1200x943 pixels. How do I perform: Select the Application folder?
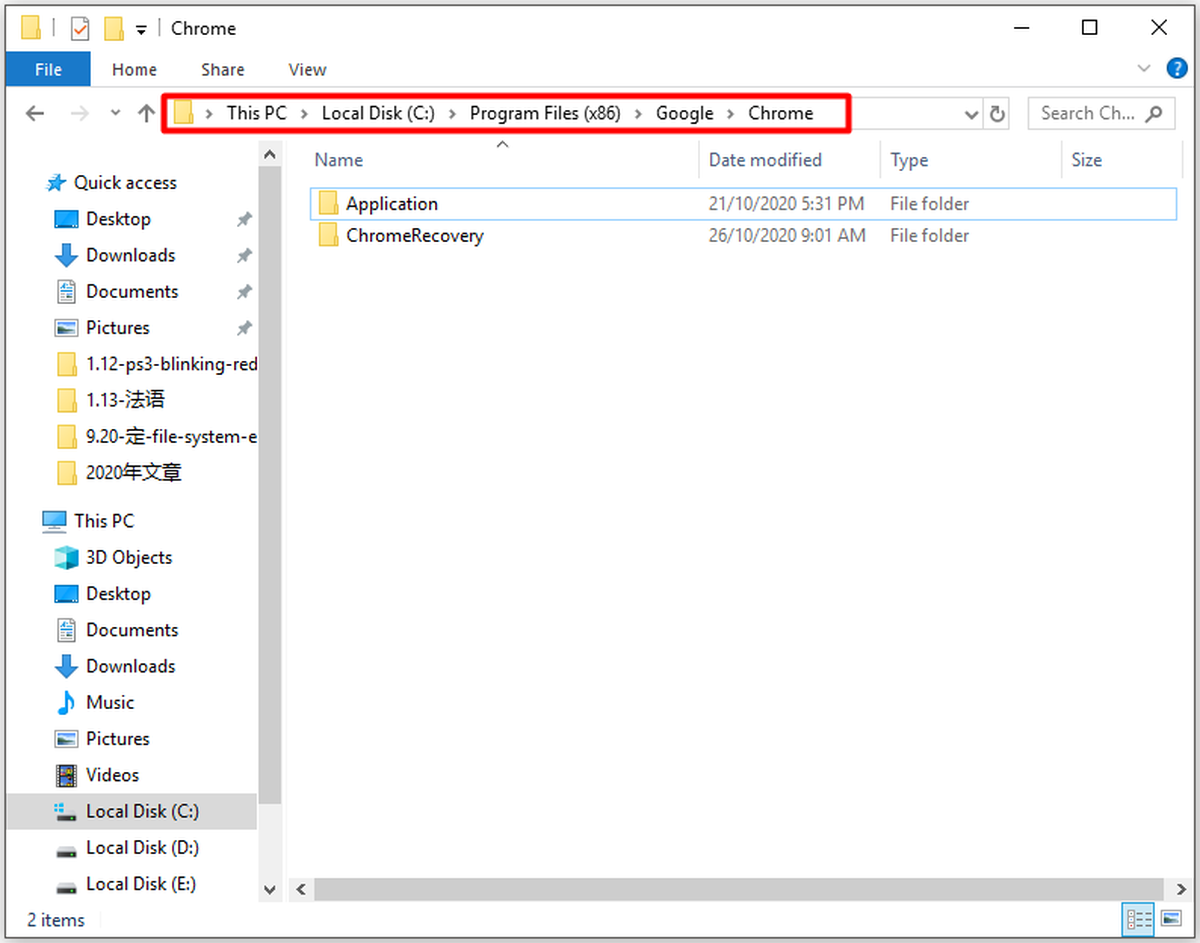743,203
